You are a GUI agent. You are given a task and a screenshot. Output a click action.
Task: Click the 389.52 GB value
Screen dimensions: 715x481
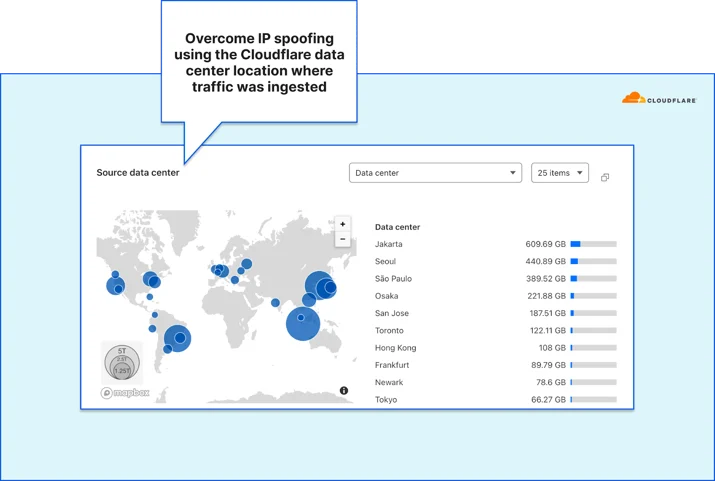[x=545, y=279]
